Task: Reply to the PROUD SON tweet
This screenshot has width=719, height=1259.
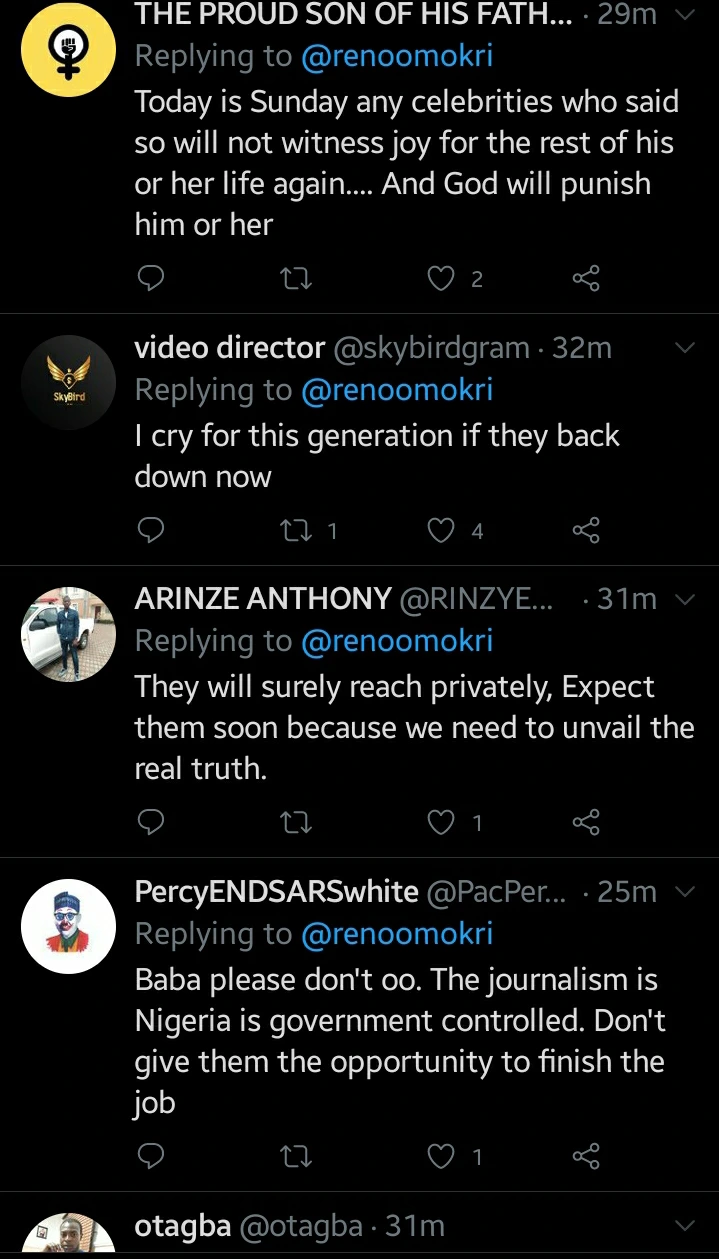Action: (150, 279)
